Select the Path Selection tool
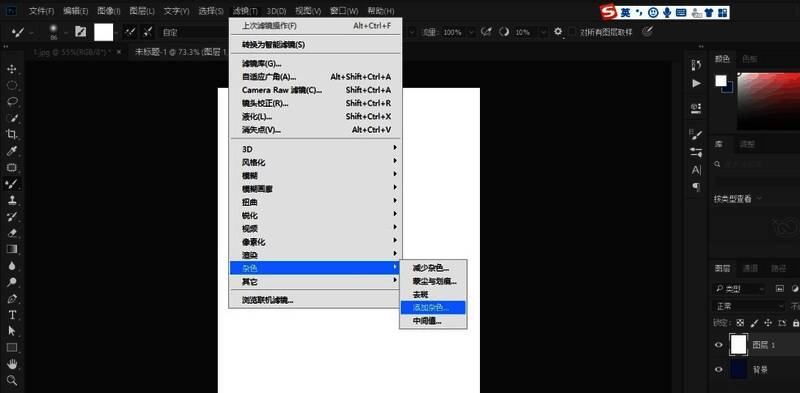 (x=12, y=331)
